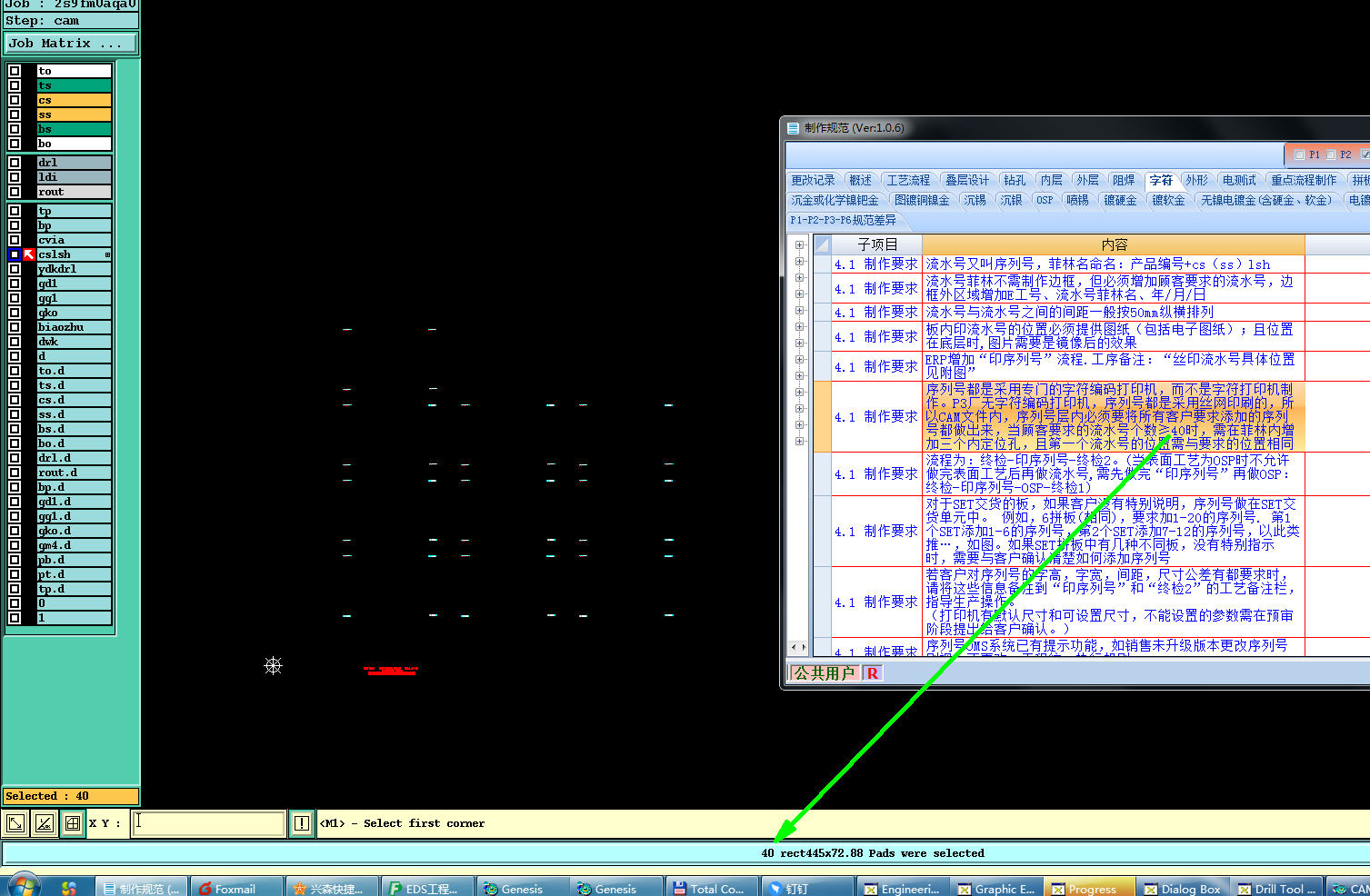Click the grid corner select-all cell
Viewport: 1370px width, 896px height.
(822, 244)
